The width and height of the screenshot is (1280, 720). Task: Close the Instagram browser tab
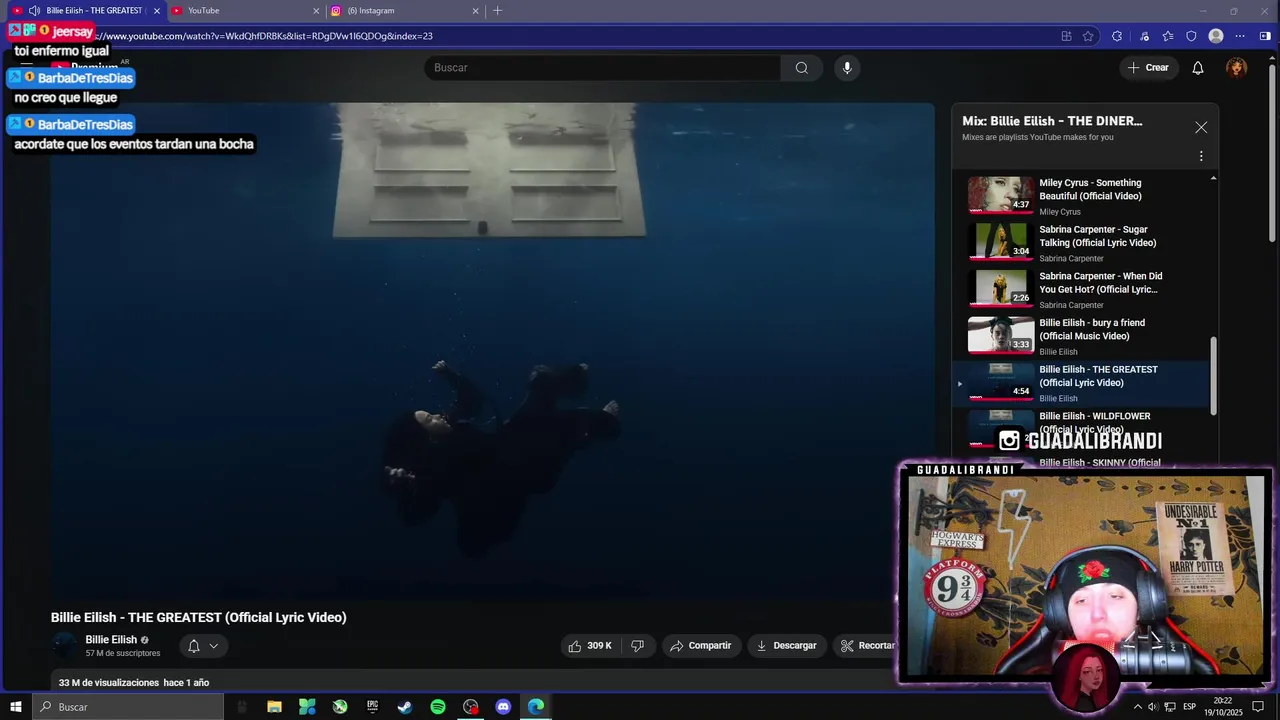476,11
